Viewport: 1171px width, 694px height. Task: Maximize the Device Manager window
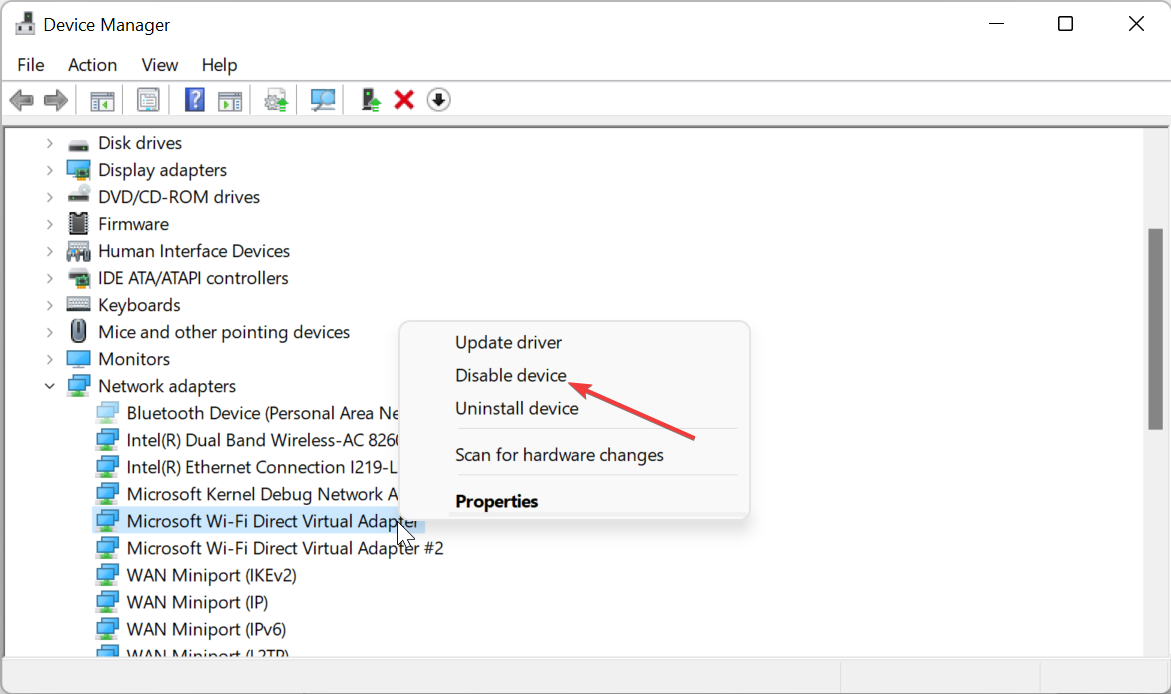point(1066,24)
